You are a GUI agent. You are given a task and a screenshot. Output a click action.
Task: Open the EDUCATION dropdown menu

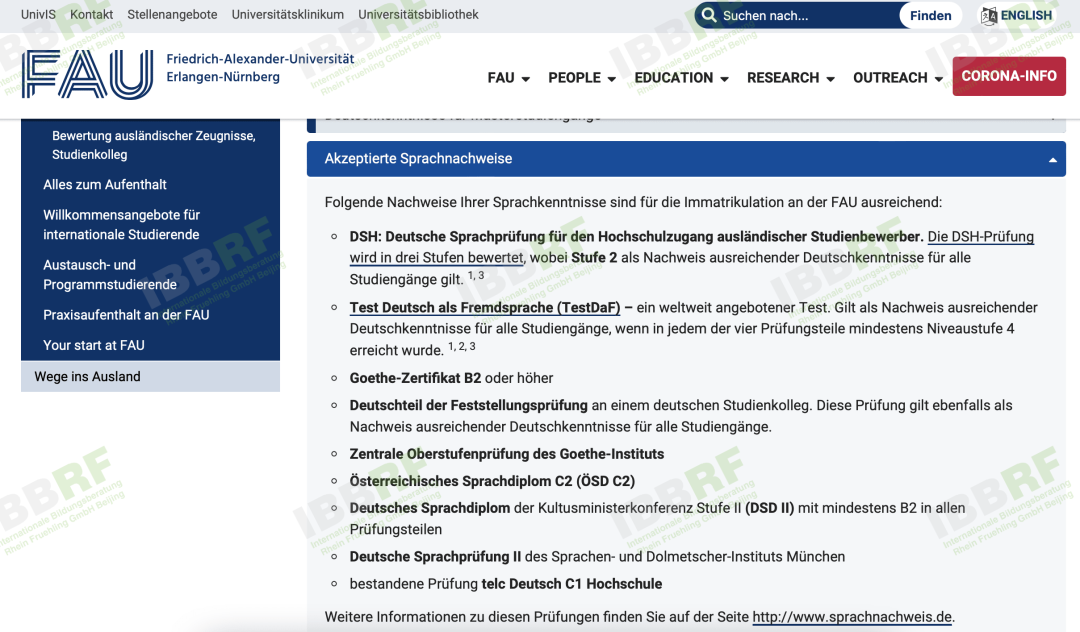681,78
